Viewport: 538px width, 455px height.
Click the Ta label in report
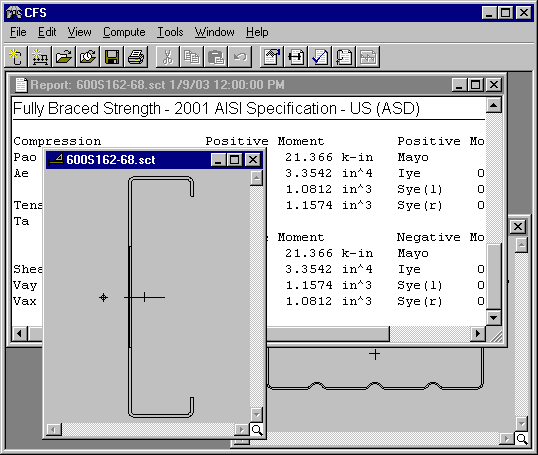21,221
